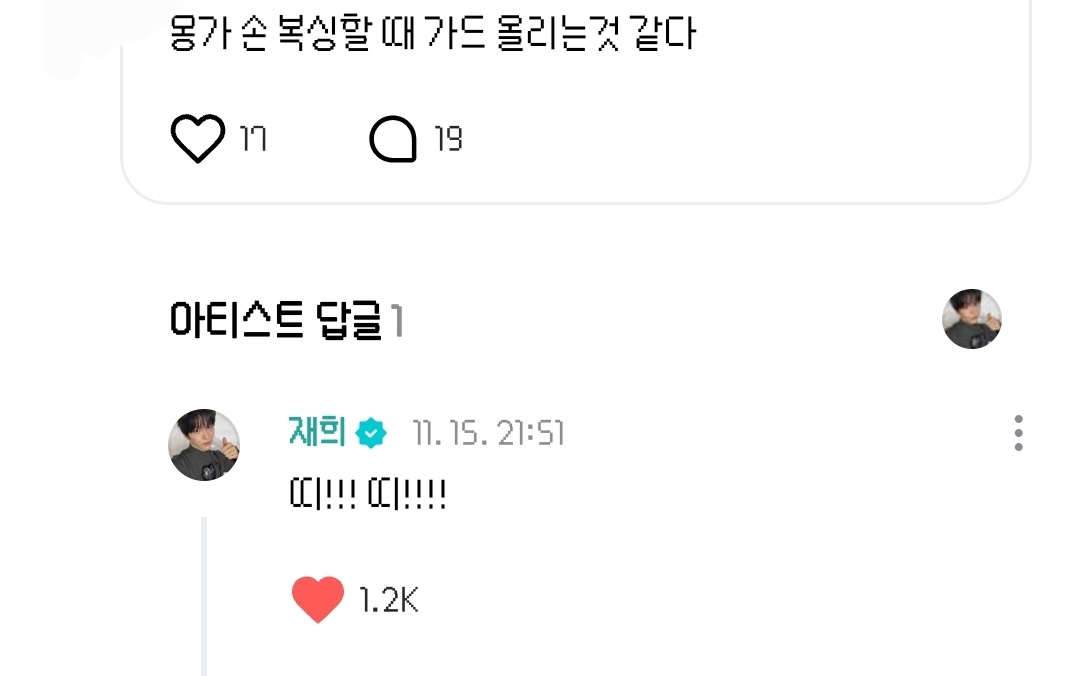The height and width of the screenshot is (676, 1080).
Task: Tap the artist avatar right of 아티스트 답글
Action: point(971,319)
